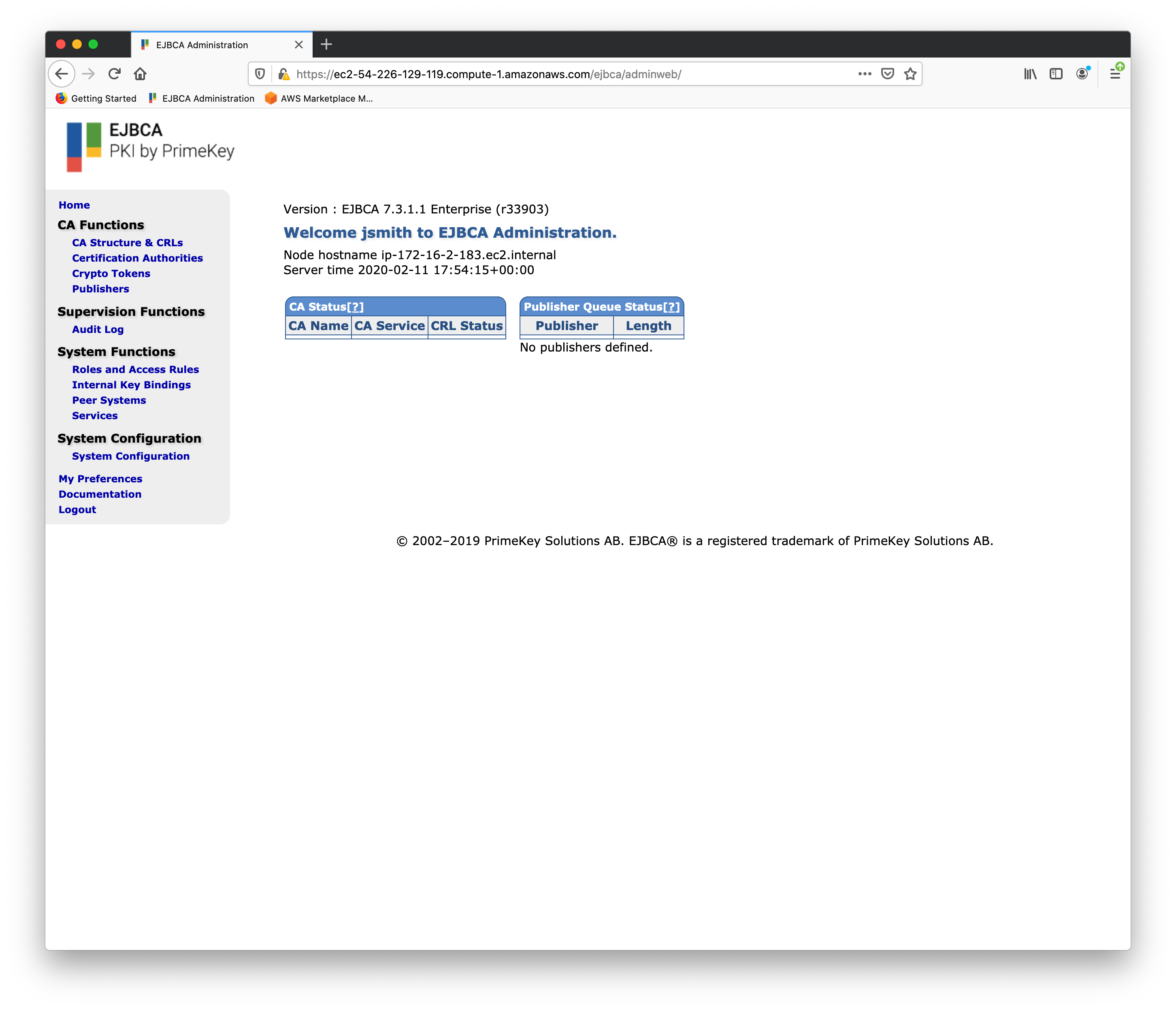Image resolution: width=1176 pixels, height=1010 pixels.
Task: Go to Crypto Tokens page
Action: point(111,273)
